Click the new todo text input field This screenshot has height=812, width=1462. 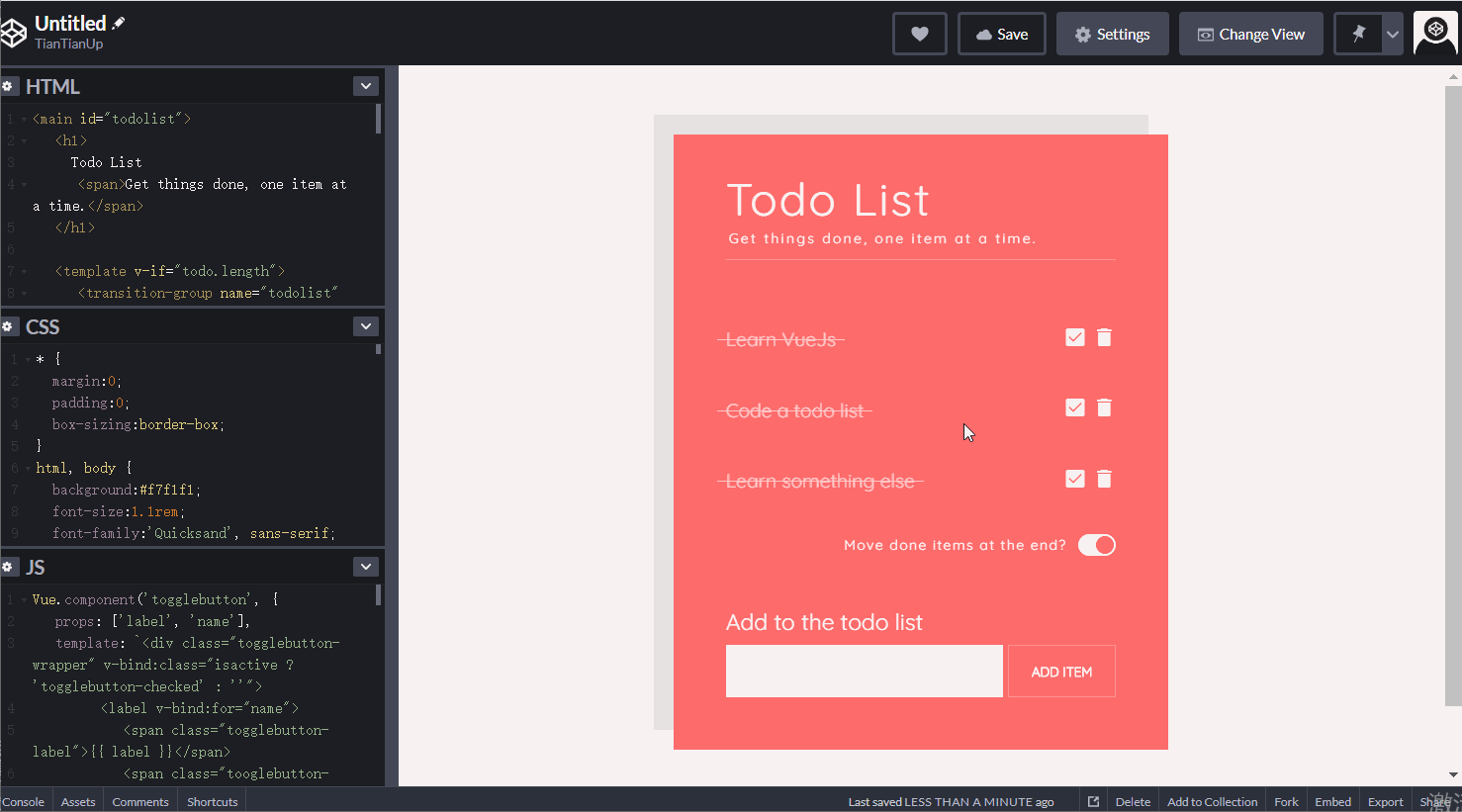(865, 671)
